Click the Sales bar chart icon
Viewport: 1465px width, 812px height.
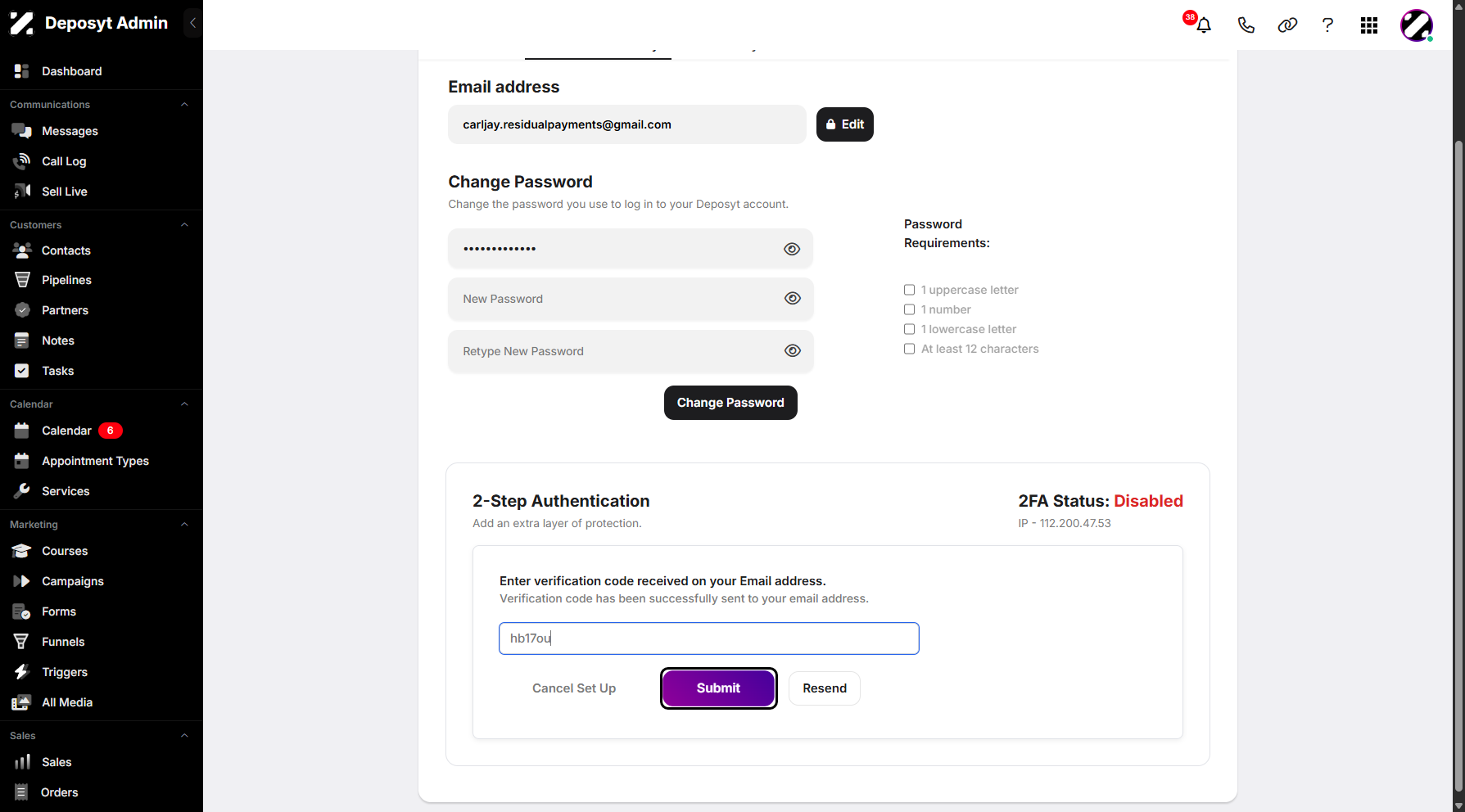[22, 762]
